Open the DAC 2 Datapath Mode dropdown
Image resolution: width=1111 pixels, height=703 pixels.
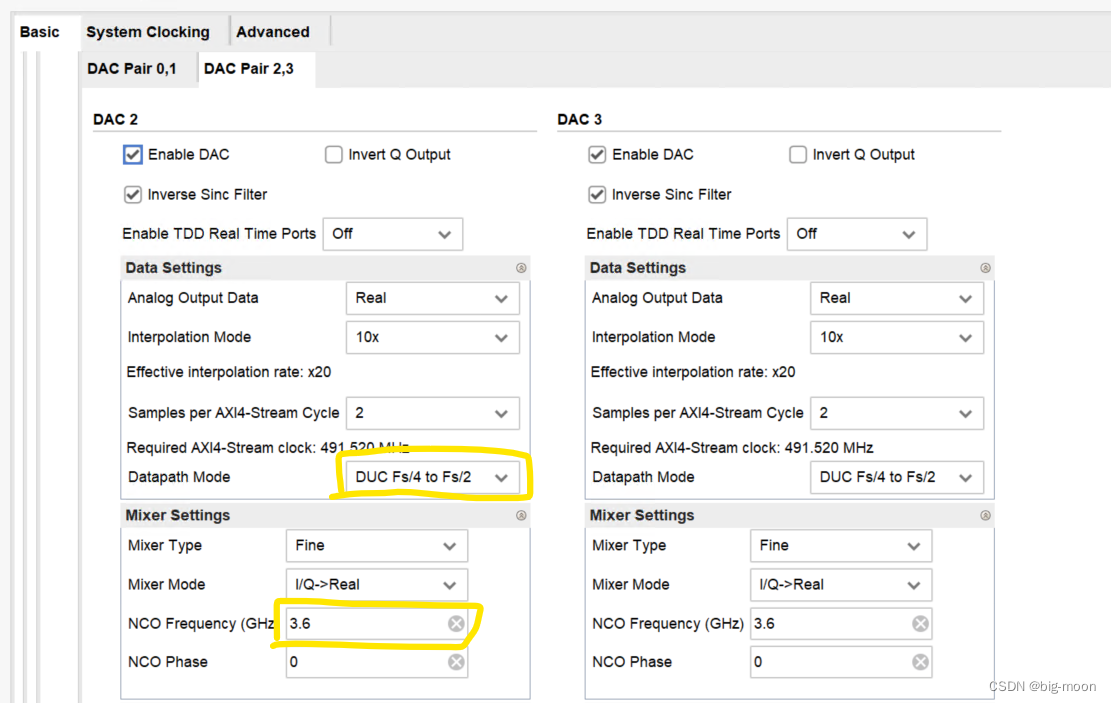coord(432,477)
